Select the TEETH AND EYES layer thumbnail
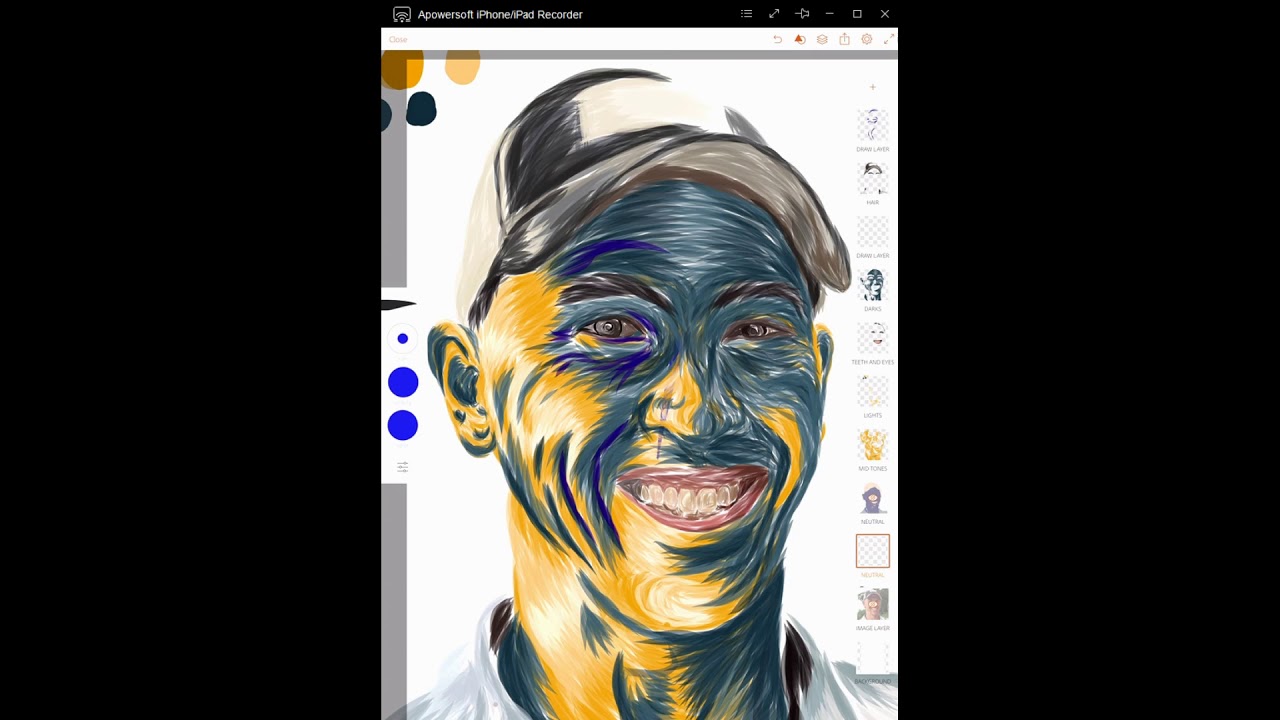The width and height of the screenshot is (1280, 720). (x=873, y=338)
